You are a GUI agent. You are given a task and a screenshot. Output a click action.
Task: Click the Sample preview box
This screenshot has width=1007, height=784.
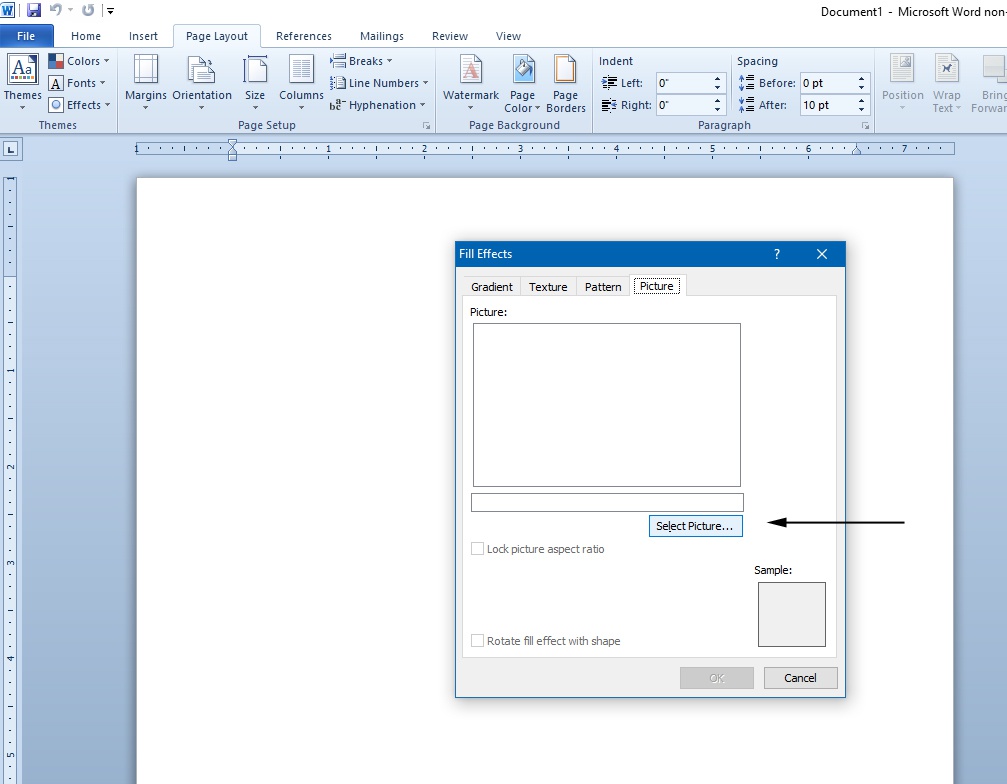(x=791, y=614)
